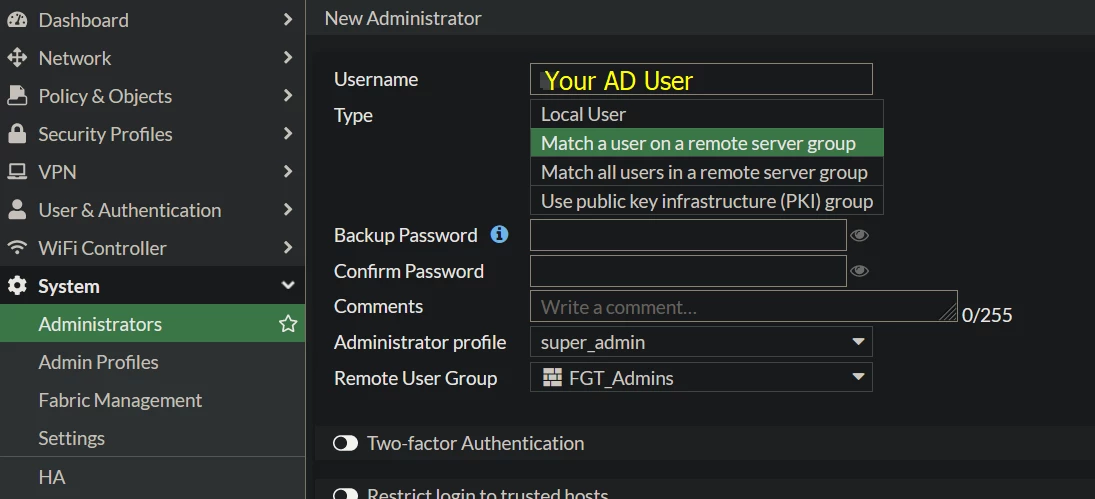Viewport: 1095px width, 499px height.
Task: Toggle the Administrators favorite star
Action: [x=288, y=324]
